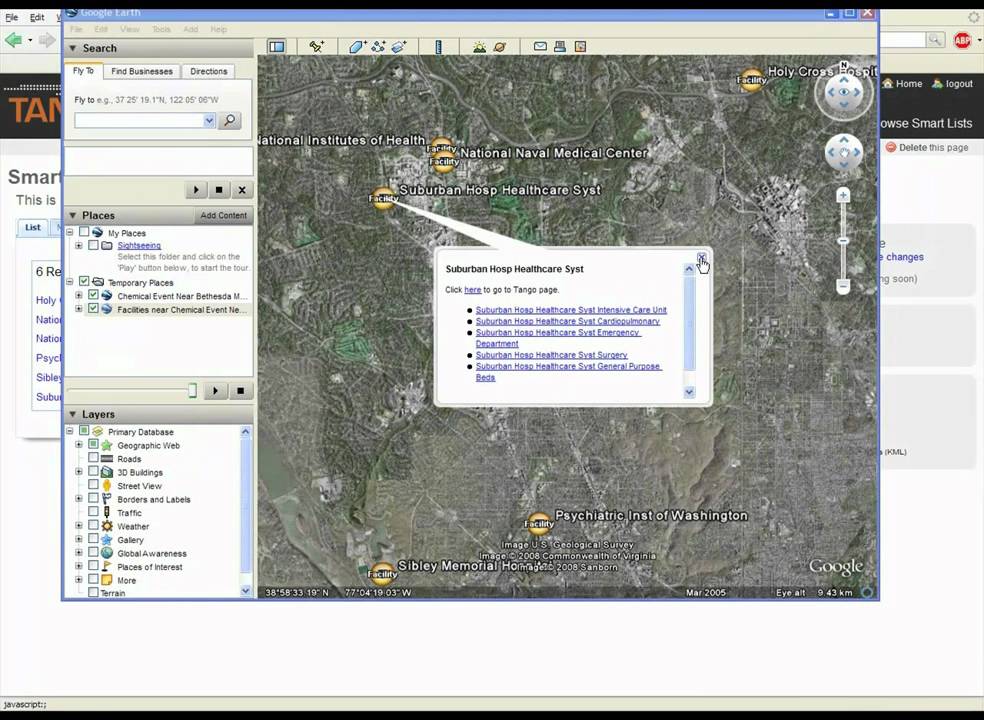Screen dimensions: 984x720
Task: Collapse the Primary Database tree node
Action: 70,431
